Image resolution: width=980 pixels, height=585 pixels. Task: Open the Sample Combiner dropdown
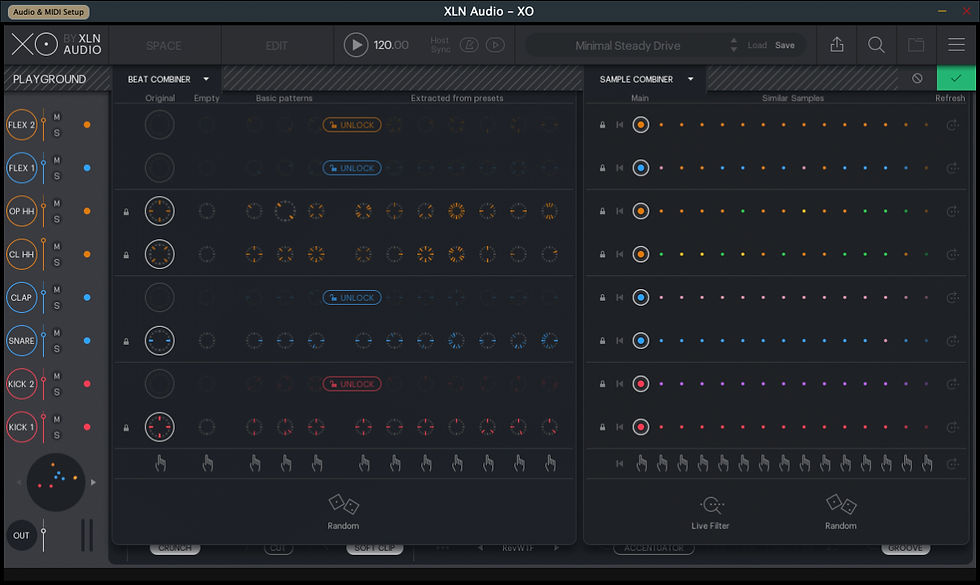646,79
